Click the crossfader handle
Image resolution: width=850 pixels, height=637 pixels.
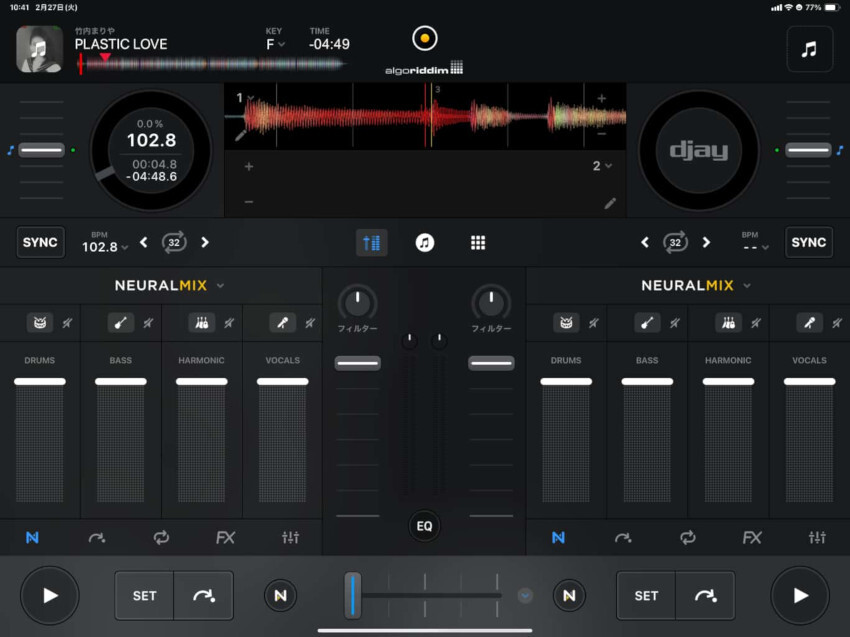click(x=352, y=595)
